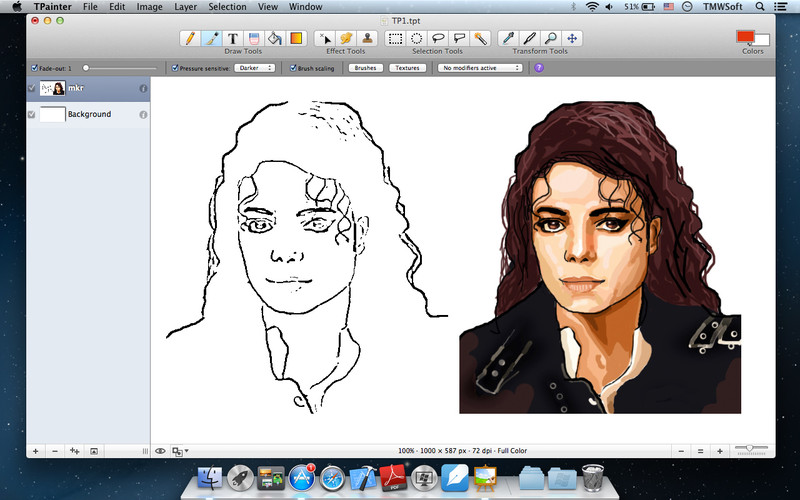Click the Textures button

tap(408, 68)
